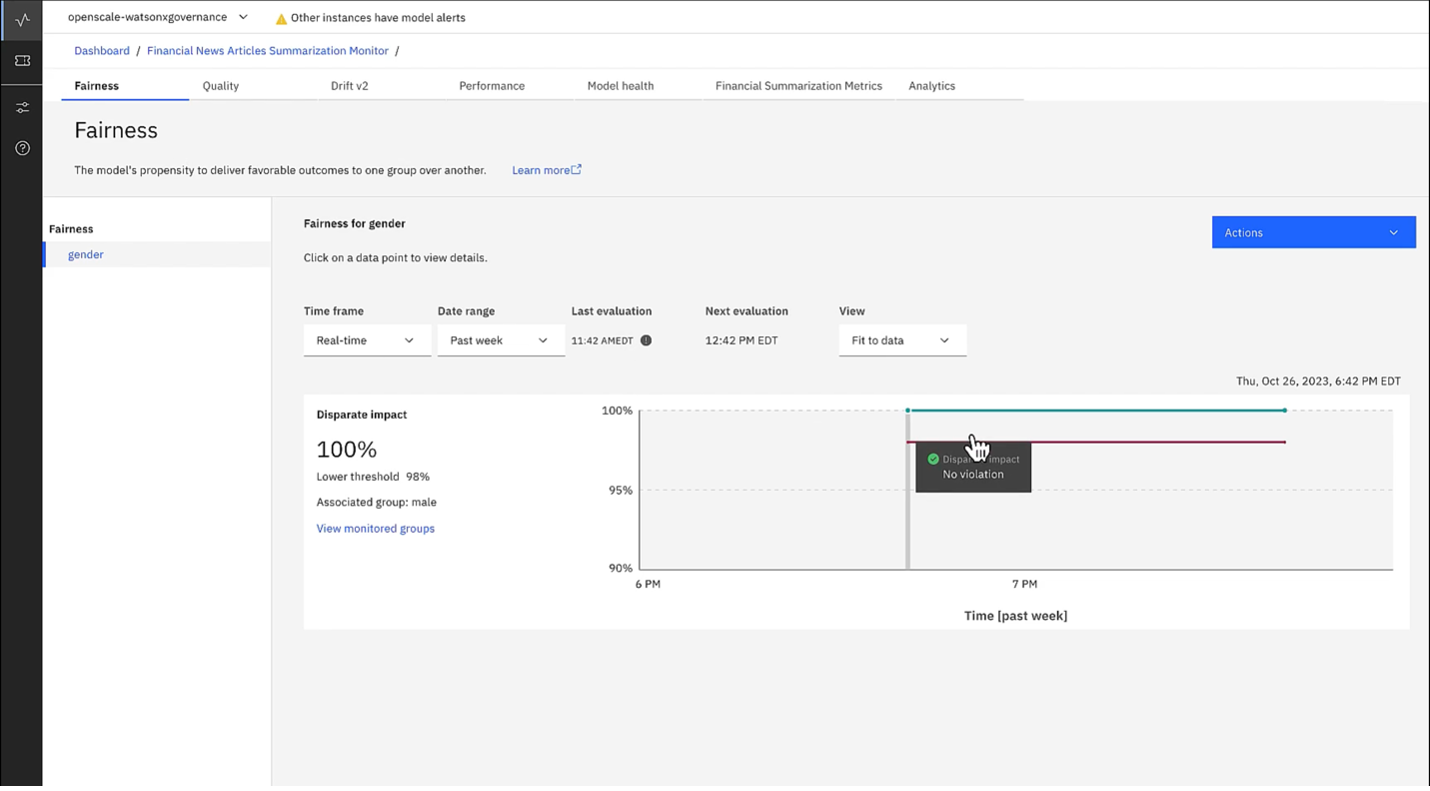This screenshot has width=1430, height=791.
Task: Click the Learn more link under Fairness description
Action: pos(539,169)
